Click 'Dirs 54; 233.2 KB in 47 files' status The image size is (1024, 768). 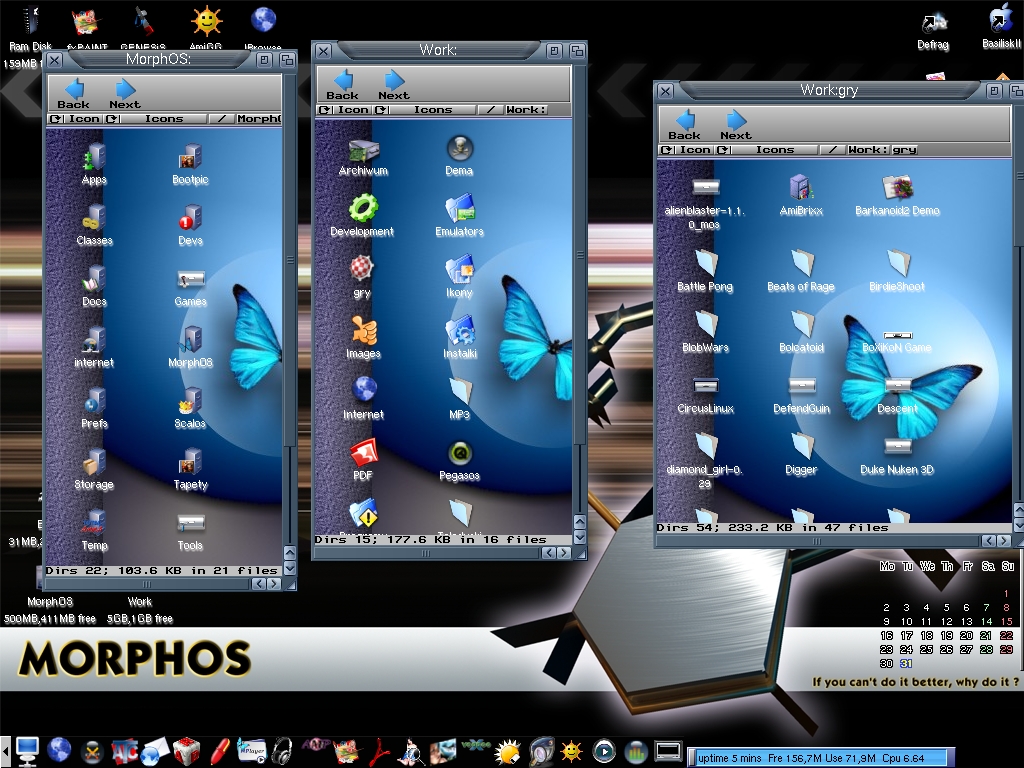pyautogui.click(x=773, y=528)
